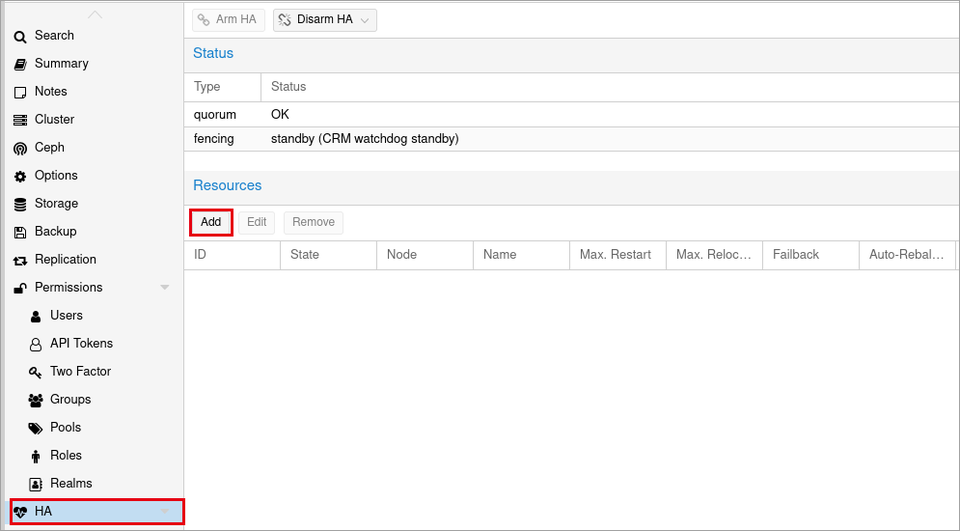Click the quorum 'OK' value
The height and width of the screenshot is (531, 960).
click(x=280, y=115)
